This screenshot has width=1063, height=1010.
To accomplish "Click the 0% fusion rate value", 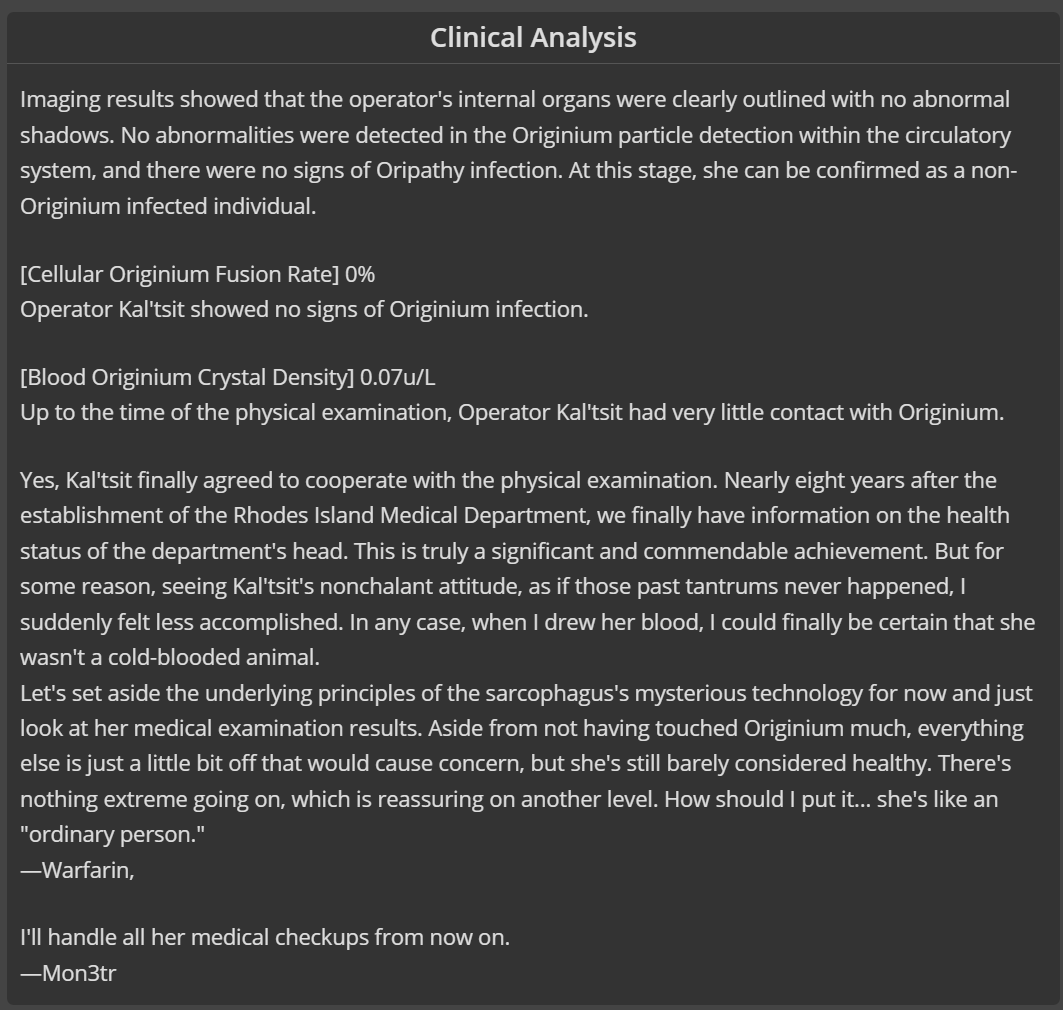I will point(360,274).
